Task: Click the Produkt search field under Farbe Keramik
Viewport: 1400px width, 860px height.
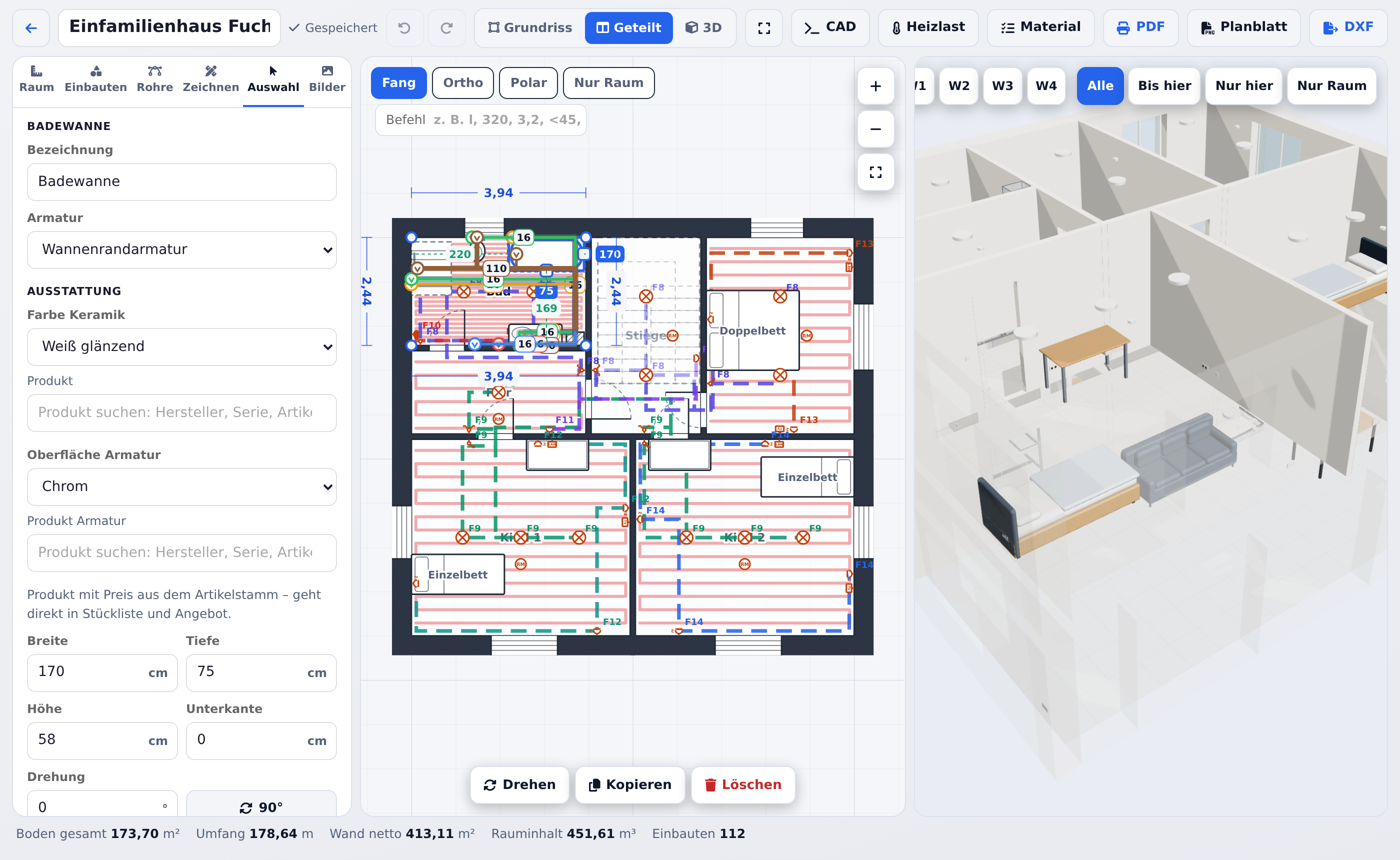Action: click(182, 412)
